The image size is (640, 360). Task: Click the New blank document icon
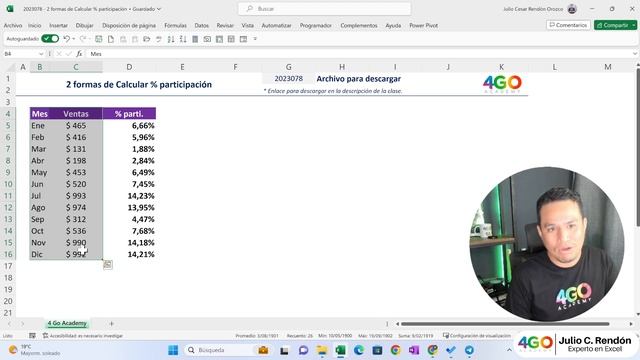[x=111, y=39]
